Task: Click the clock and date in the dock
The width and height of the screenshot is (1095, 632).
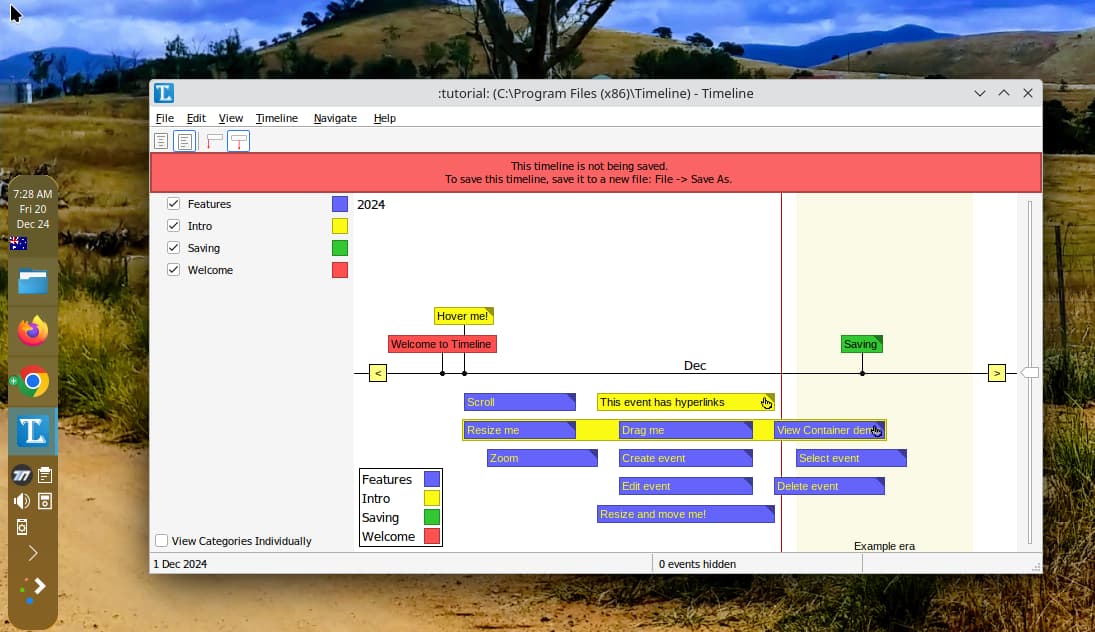Action: click(x=33, y=209)
